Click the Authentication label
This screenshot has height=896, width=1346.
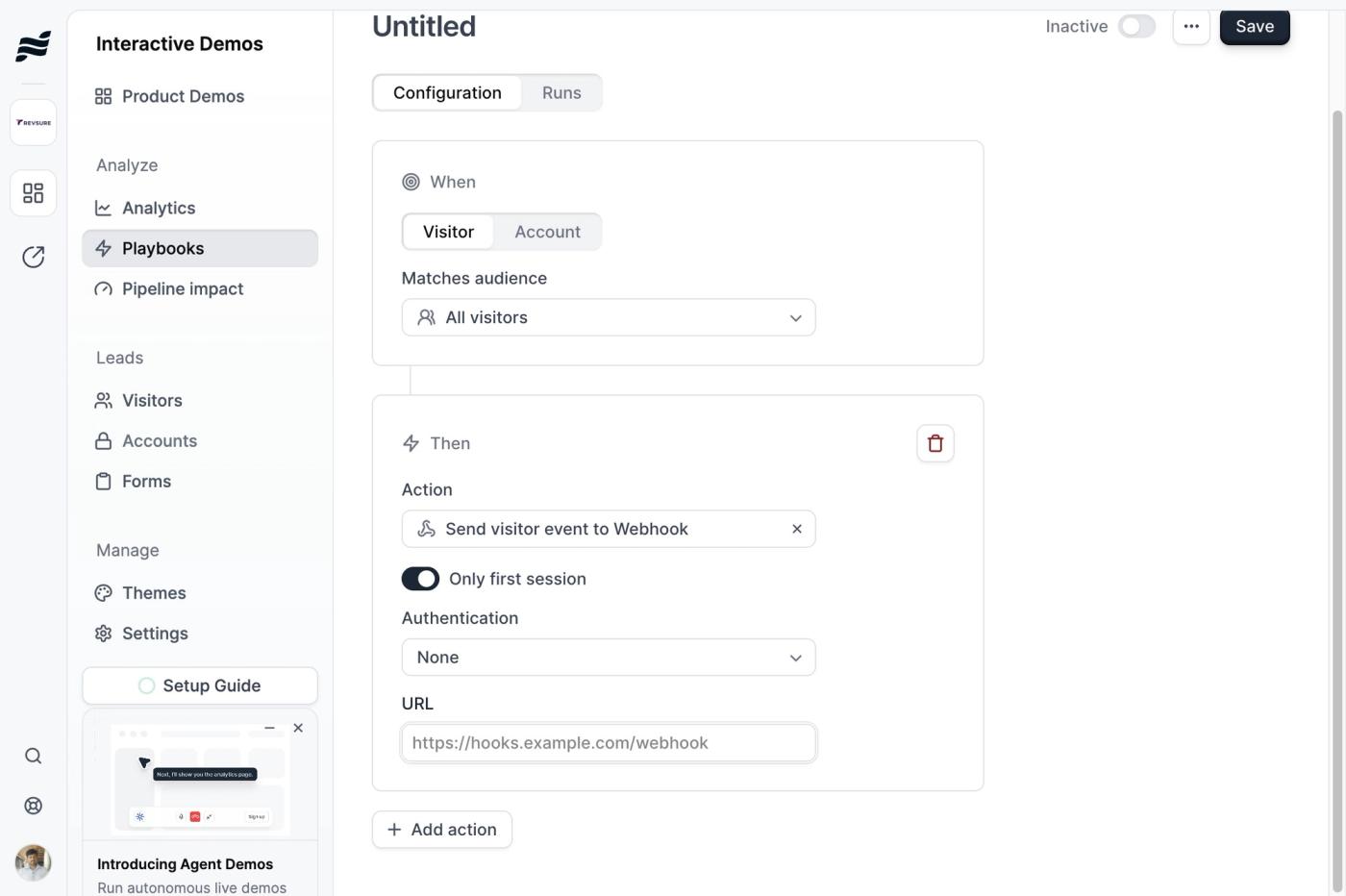point(460,618)
